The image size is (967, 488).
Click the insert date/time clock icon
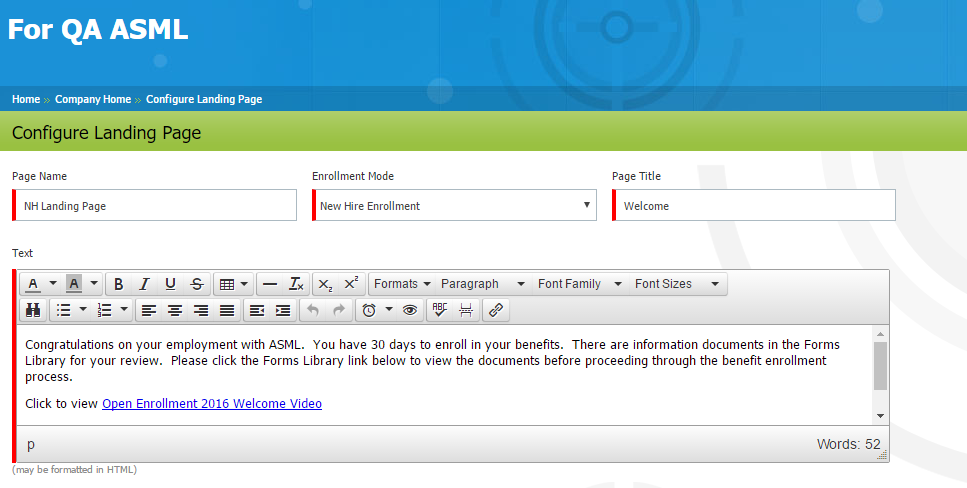click(x=369, y=310)
